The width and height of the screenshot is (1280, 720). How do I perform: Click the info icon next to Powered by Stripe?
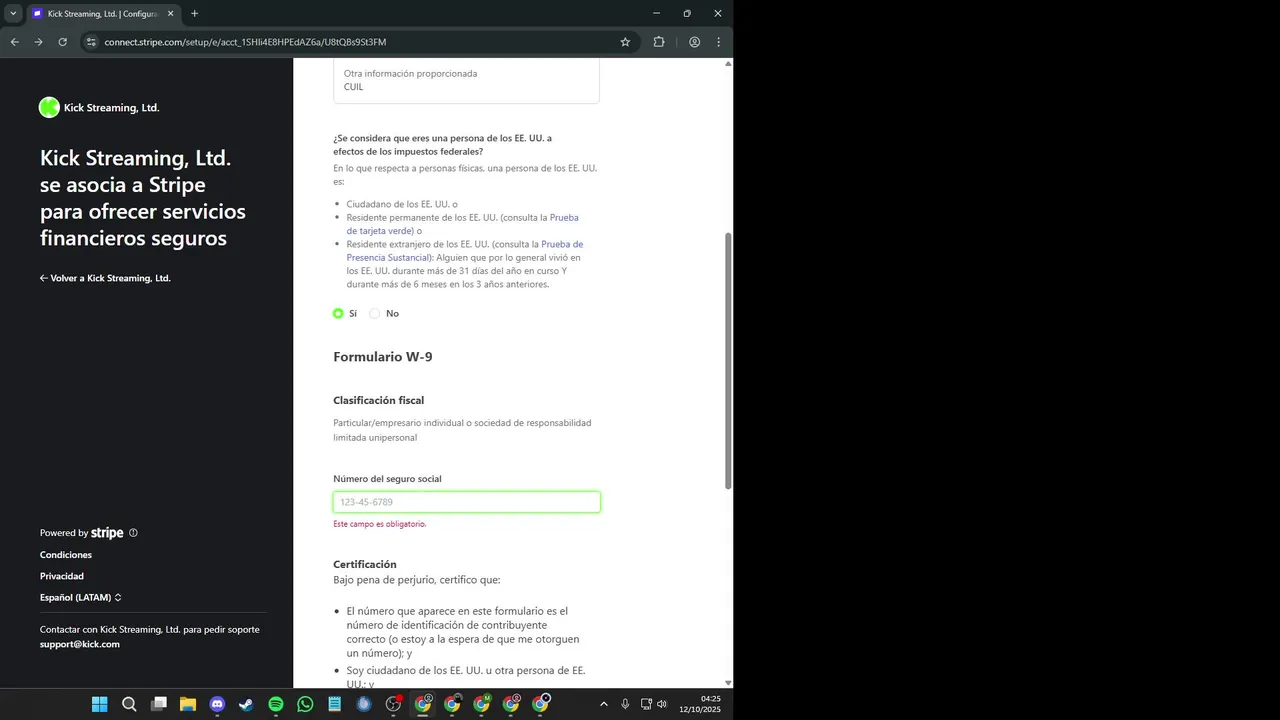pyautogui.click(x=133, y=533)
